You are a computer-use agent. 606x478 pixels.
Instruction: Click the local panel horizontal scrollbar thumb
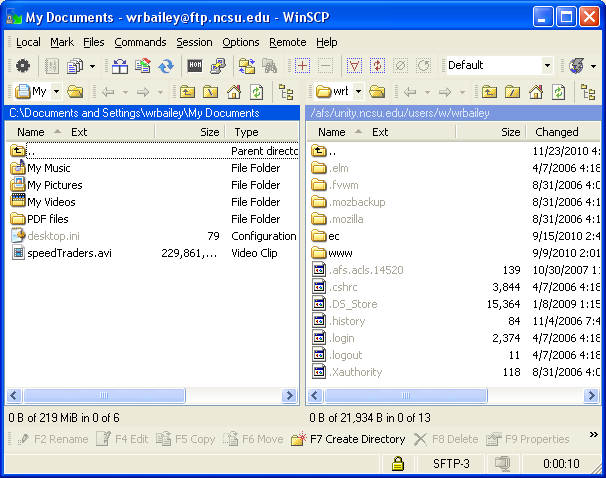coord(104,395)
